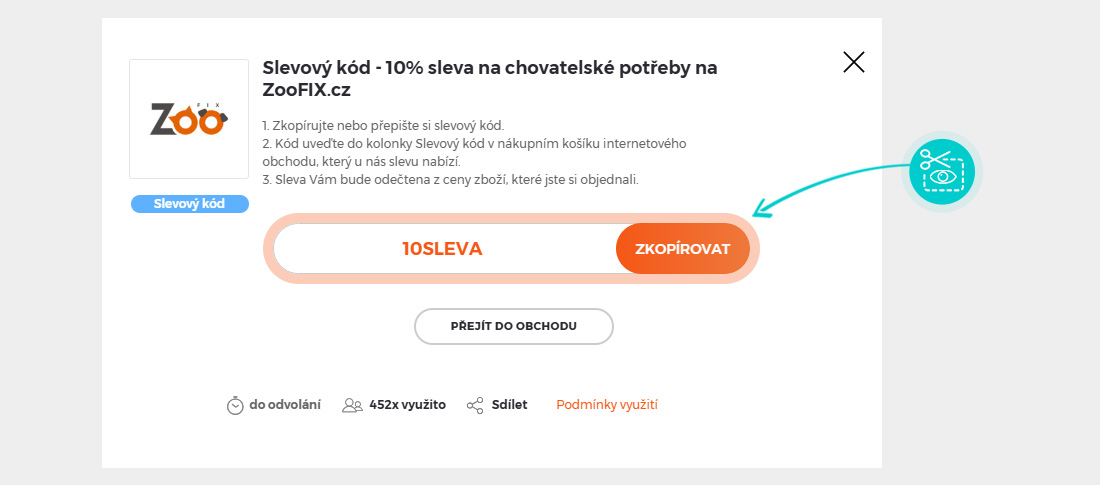Share the coupon via Sdílet
This screenshot has width=1100, height=485.
[509, 405]
